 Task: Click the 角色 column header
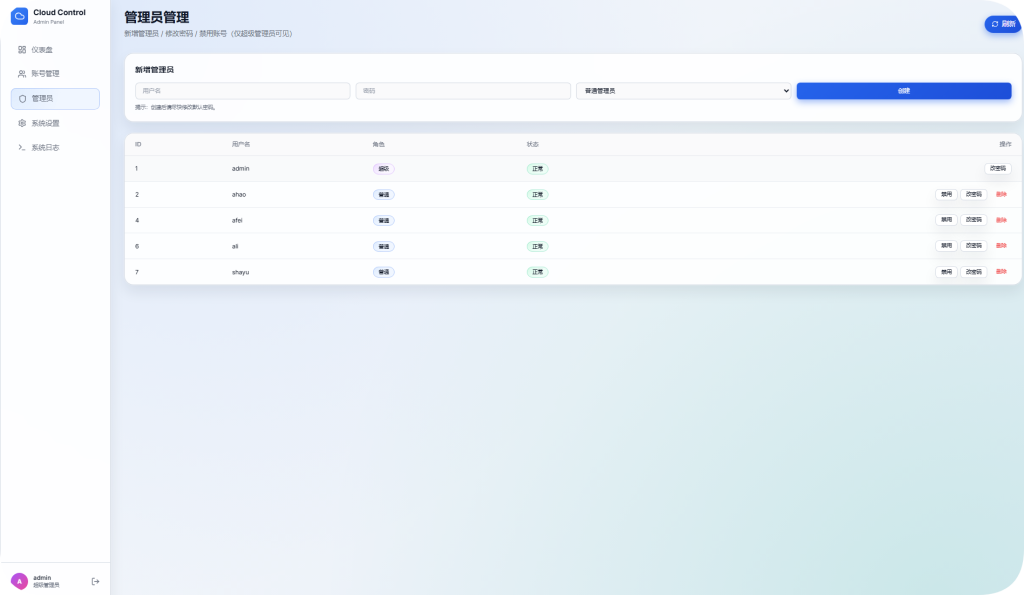(x=379, y=144)
